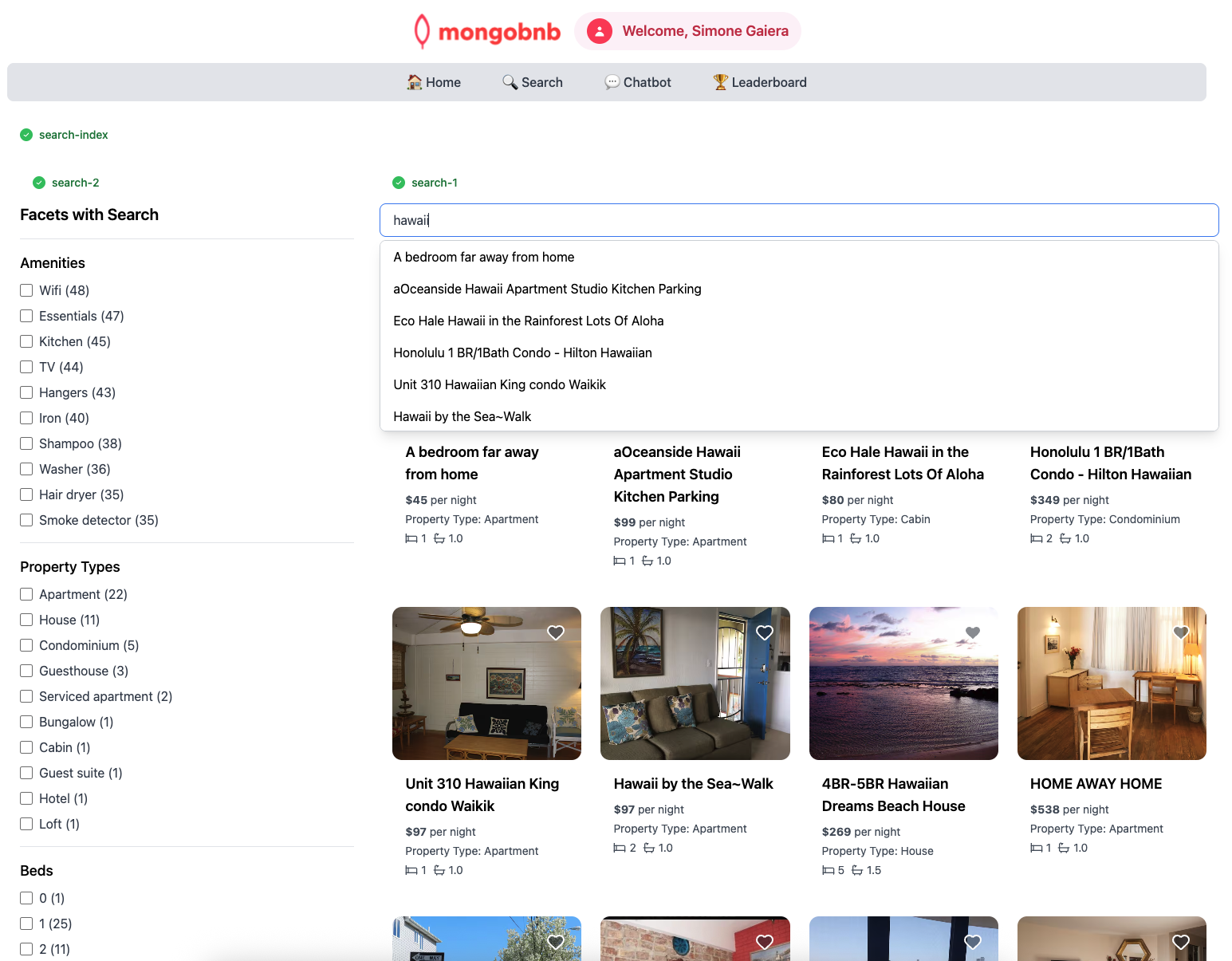The width and height of the screenshot is (1232, 961).
Task: Favorite the Unit 310 Hawaiian King condo listing
Action: pyautogui.click(x=556, y=632)
